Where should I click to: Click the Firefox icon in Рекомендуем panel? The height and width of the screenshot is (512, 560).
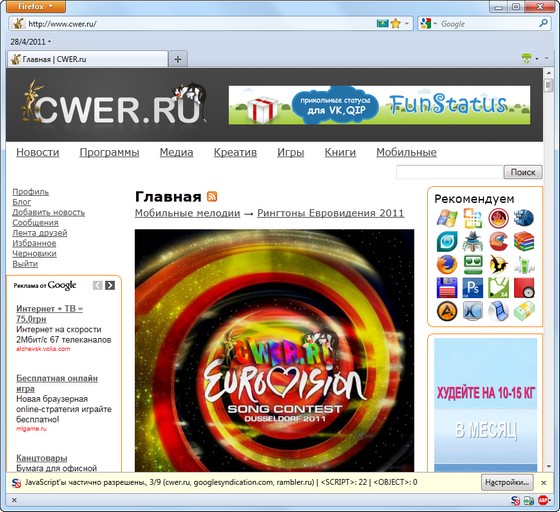tap(447, 265)
